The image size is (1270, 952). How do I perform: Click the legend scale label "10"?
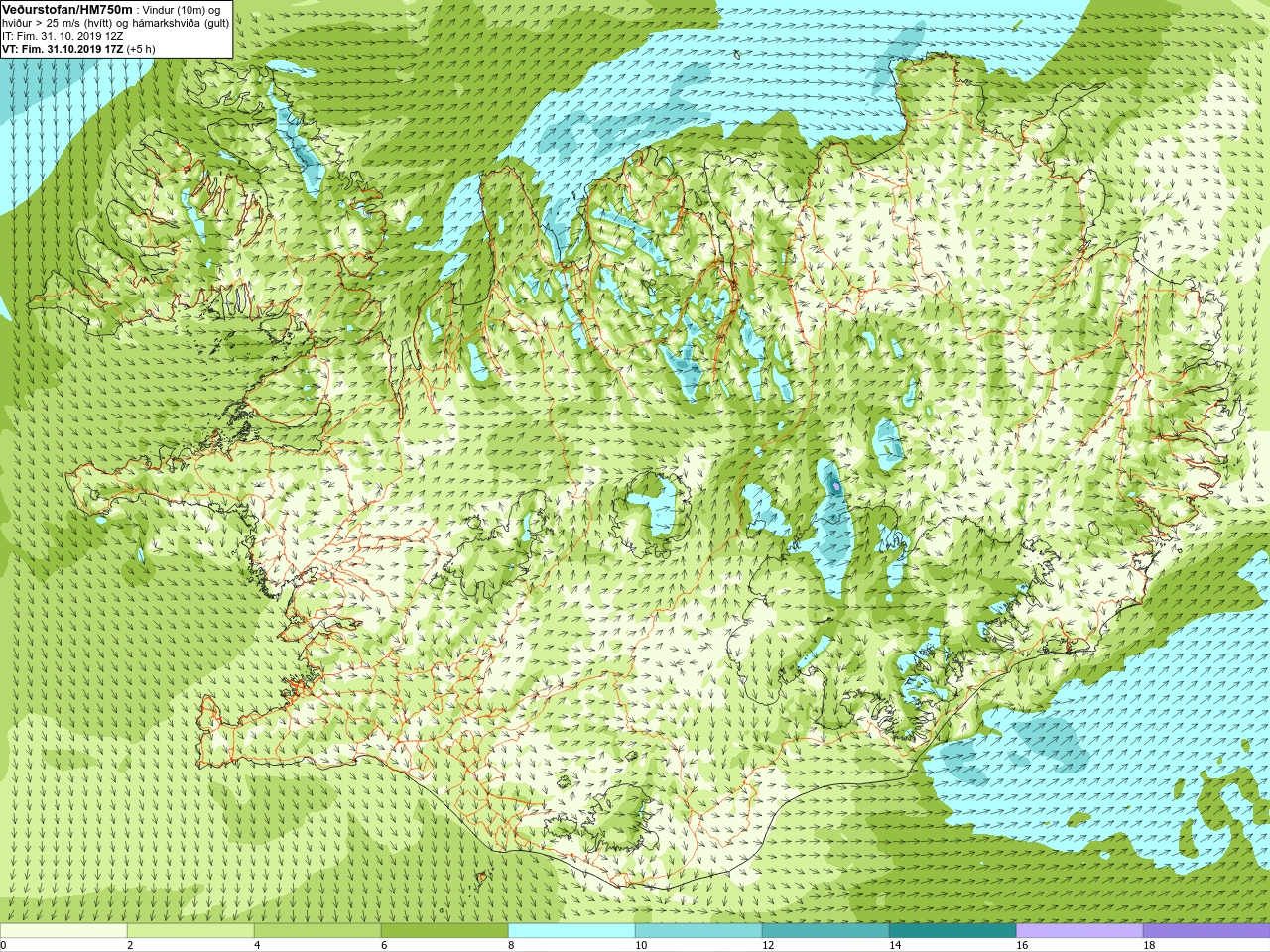tap(641, 945)
